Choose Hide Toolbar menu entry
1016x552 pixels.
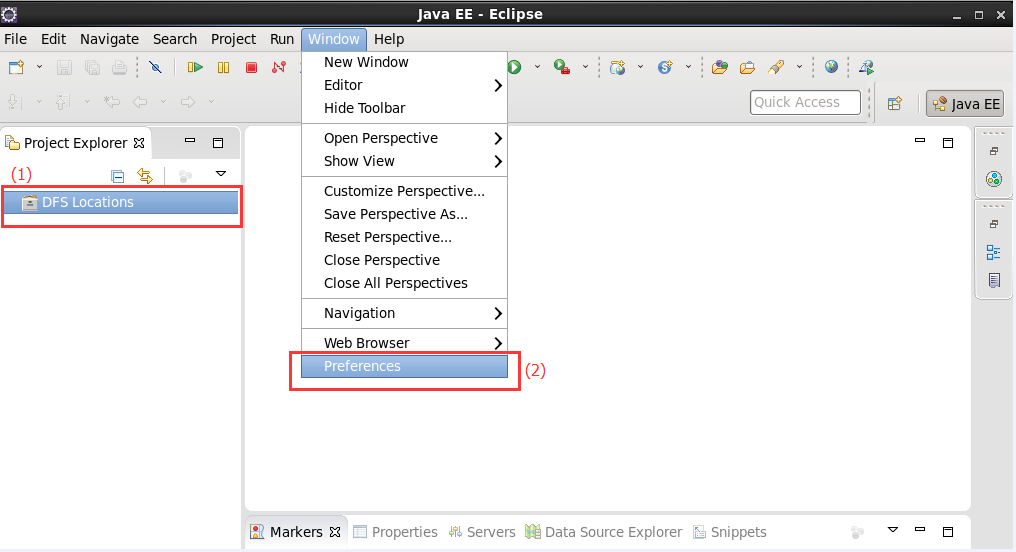tap(404, 108)
